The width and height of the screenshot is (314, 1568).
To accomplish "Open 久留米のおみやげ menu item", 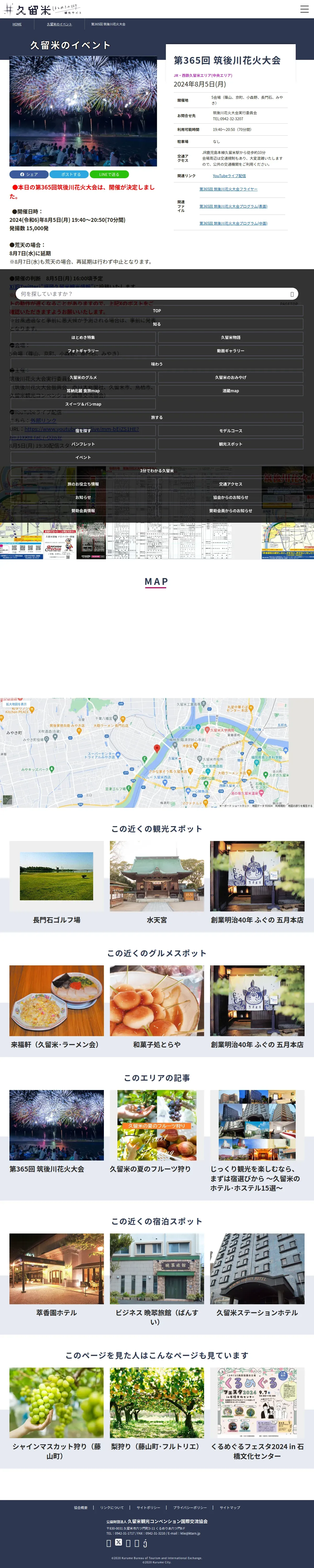I will coord(231,377).
